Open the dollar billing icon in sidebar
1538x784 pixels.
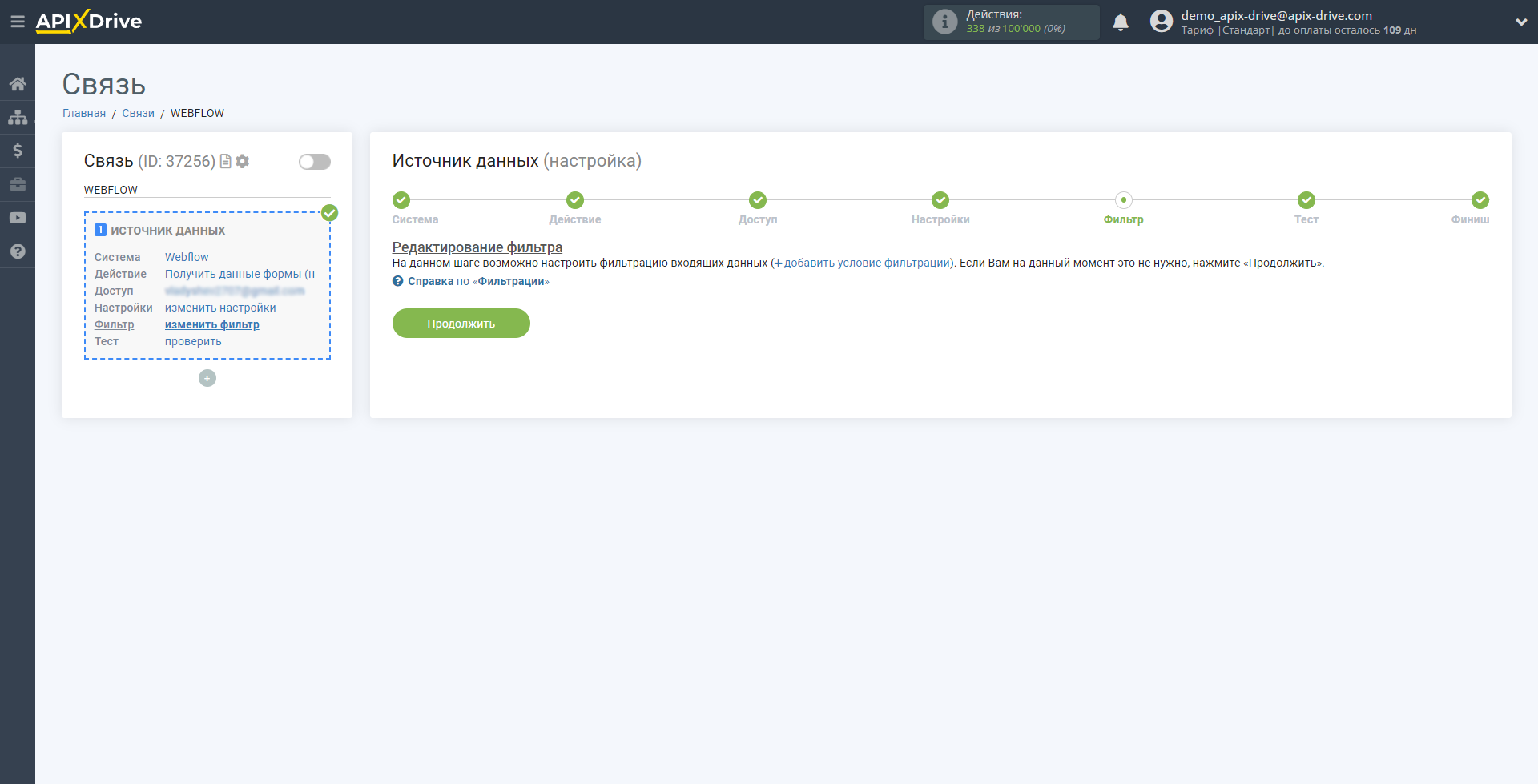(x=18, y=151)
